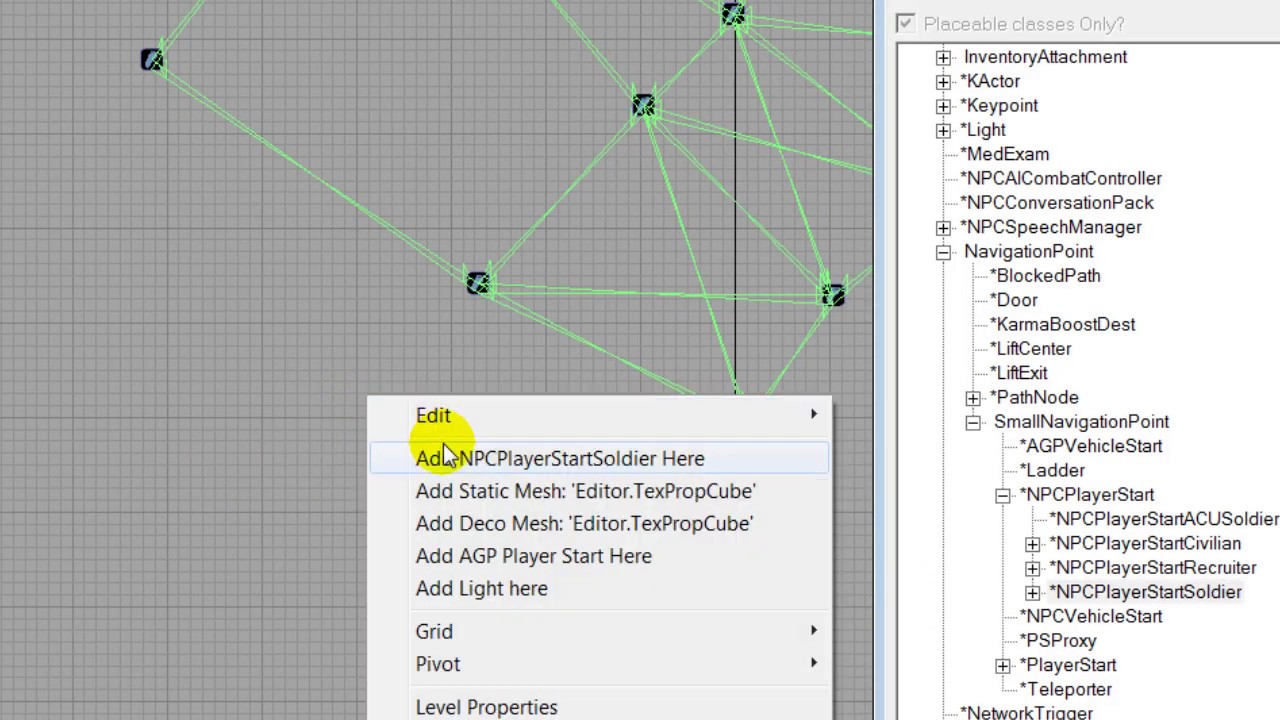This screenshot has height=720, width=1280.
Task: Collapse the SmallNavigationPoint tree node
Action: click(x=973, y=422)
